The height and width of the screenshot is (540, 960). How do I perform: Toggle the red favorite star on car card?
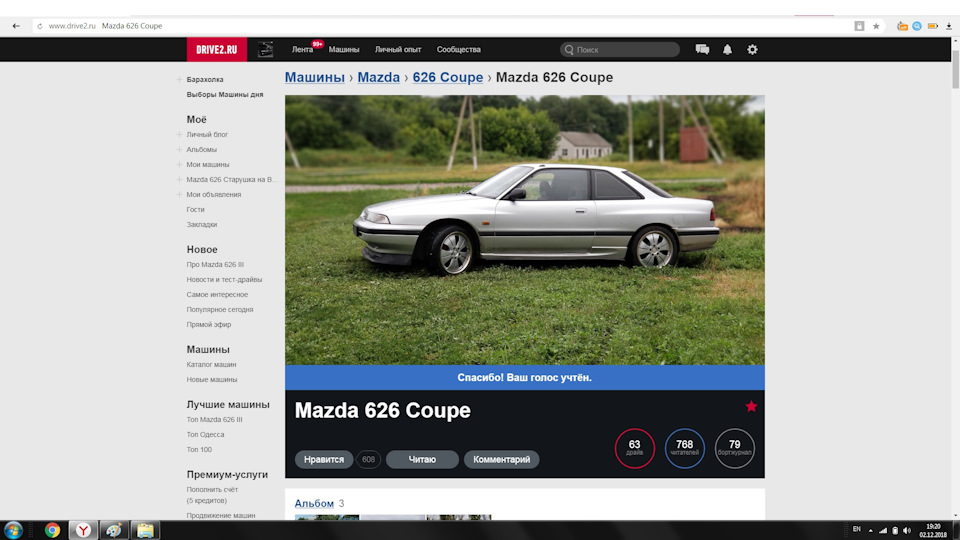(x=751, y=407)
